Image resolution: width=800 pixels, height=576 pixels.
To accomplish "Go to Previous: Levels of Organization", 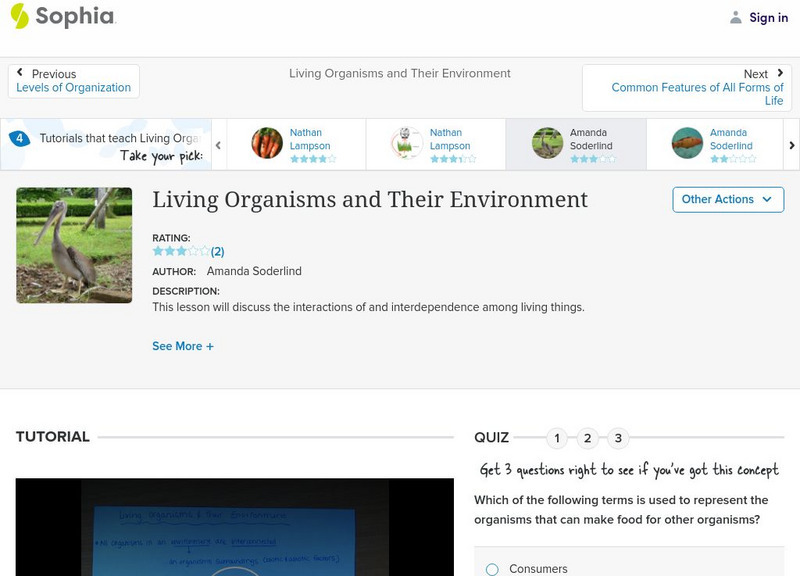I will pos(73,81).
